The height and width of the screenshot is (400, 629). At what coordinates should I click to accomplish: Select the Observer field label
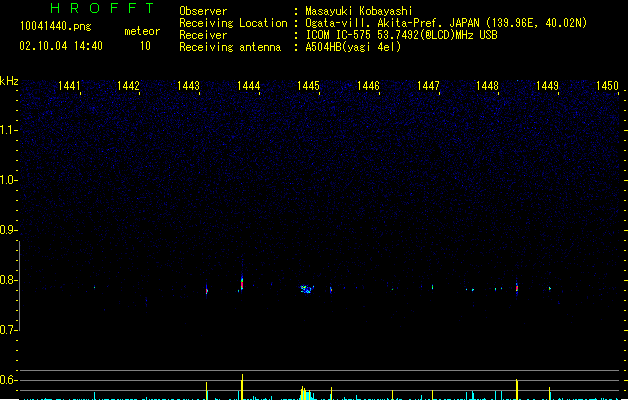pos(203,11)
